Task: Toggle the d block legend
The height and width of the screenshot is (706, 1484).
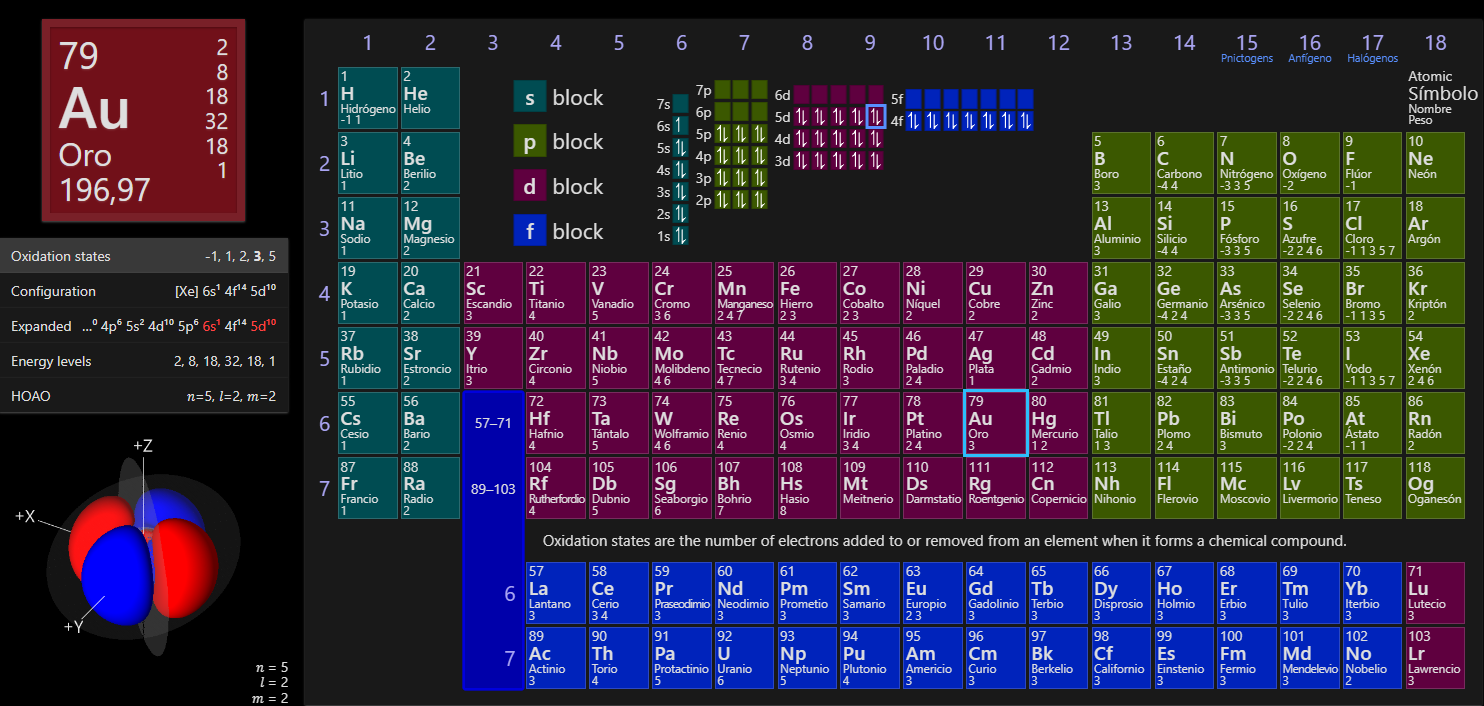Action: coord(559,186)
